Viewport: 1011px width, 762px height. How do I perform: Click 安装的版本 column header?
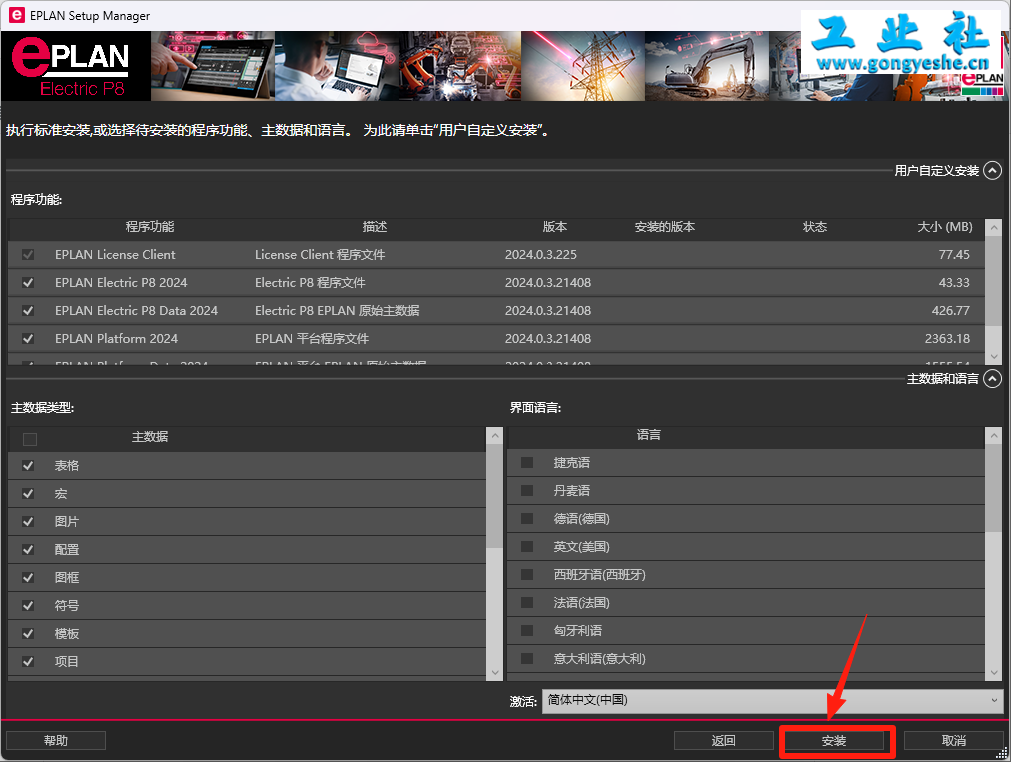pyautogui.click(x=665, y=227)
